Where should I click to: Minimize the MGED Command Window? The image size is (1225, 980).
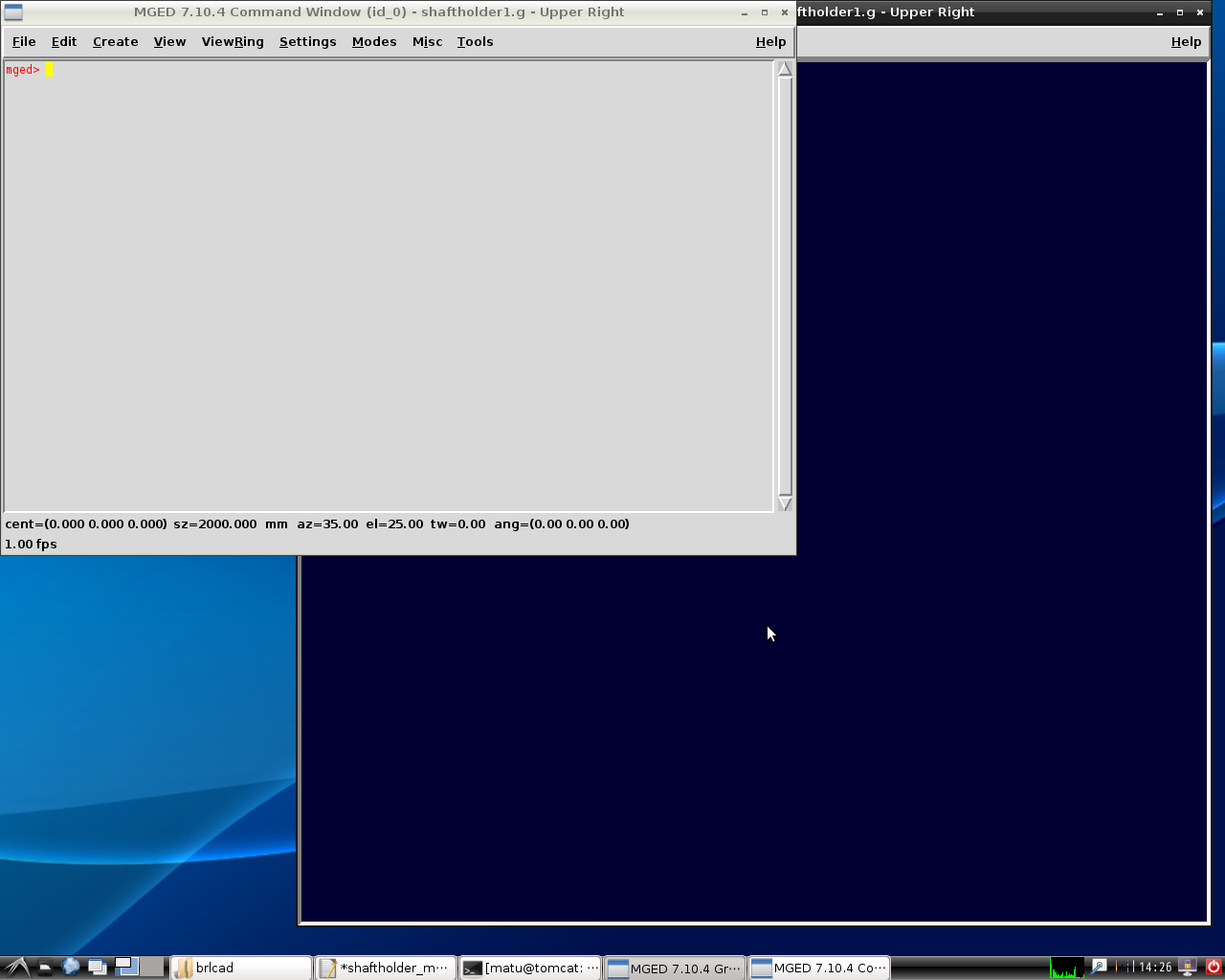[745, 12]
